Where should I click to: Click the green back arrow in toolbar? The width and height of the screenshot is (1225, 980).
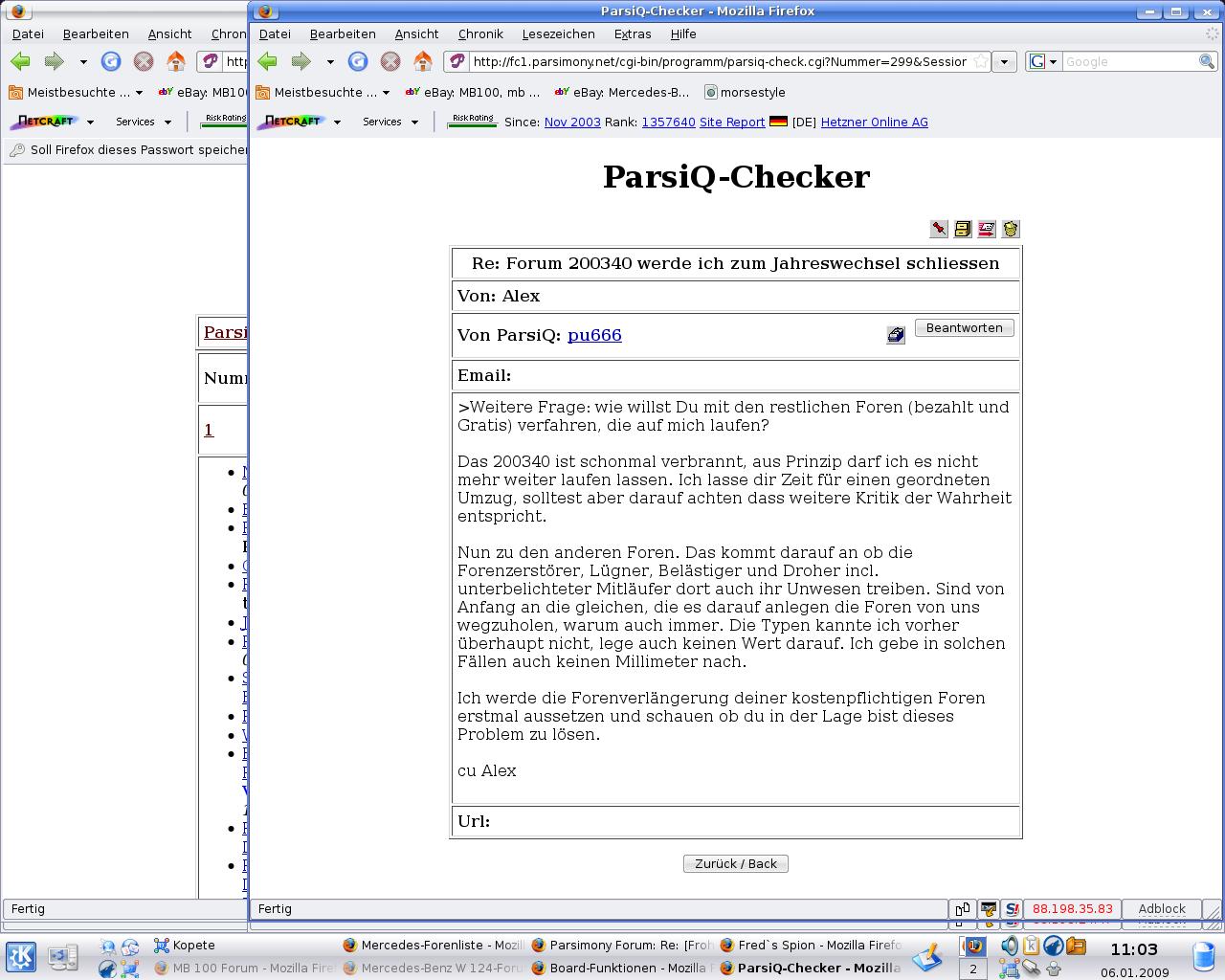click(x=268, y=61)
